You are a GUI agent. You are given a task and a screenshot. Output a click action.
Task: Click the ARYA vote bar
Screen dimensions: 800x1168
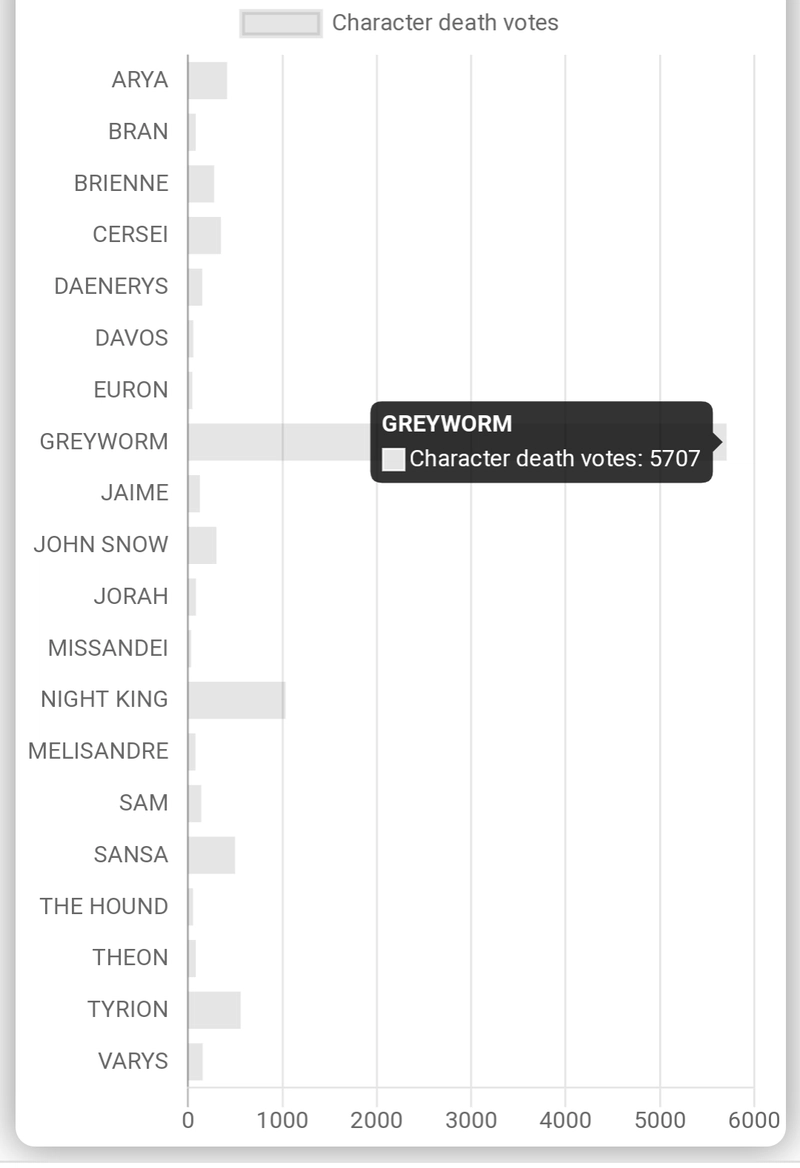pos(207,80)
